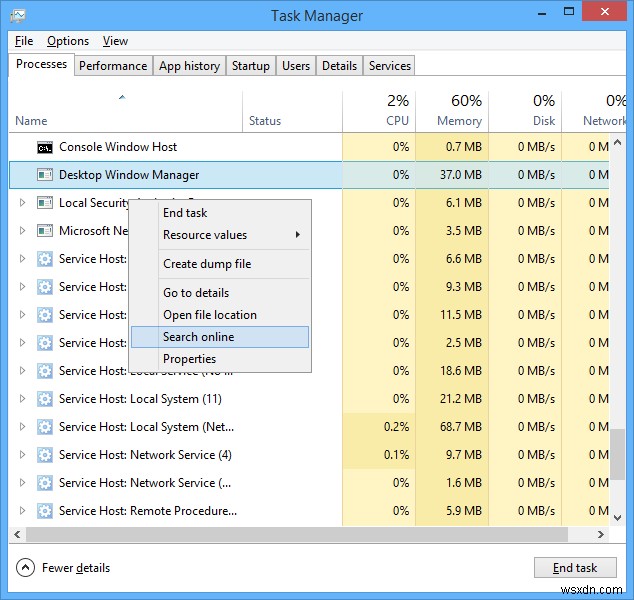
Task: Click gear icon of Service Host: Local System (Net...
Action: point(45,427)
